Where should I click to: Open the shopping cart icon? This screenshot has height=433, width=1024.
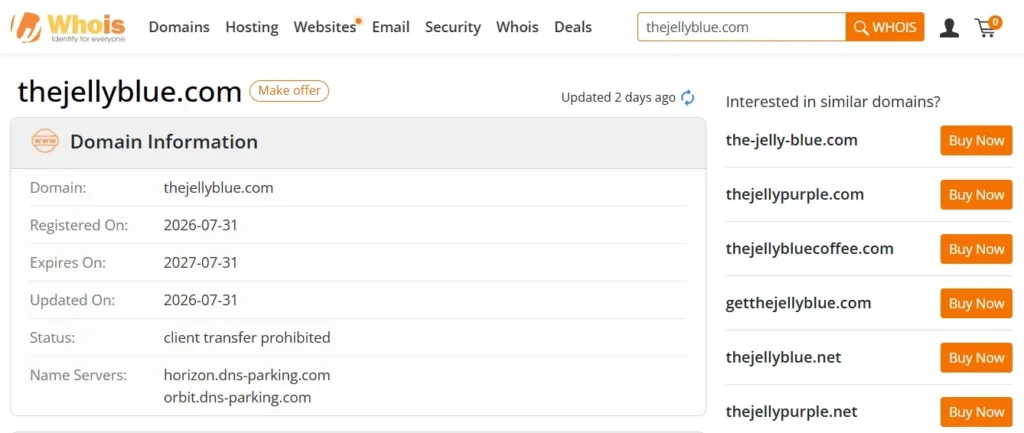[x=987, y=26]
